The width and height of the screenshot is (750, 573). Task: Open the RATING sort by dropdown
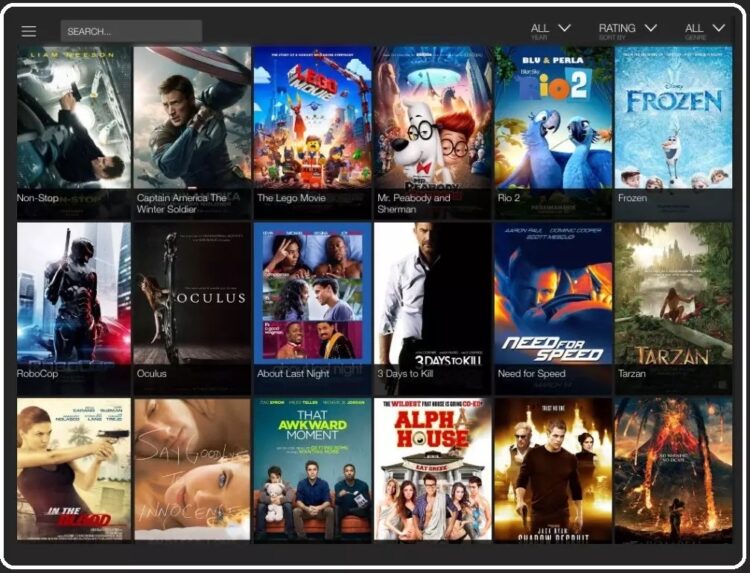tap(628, 31)
